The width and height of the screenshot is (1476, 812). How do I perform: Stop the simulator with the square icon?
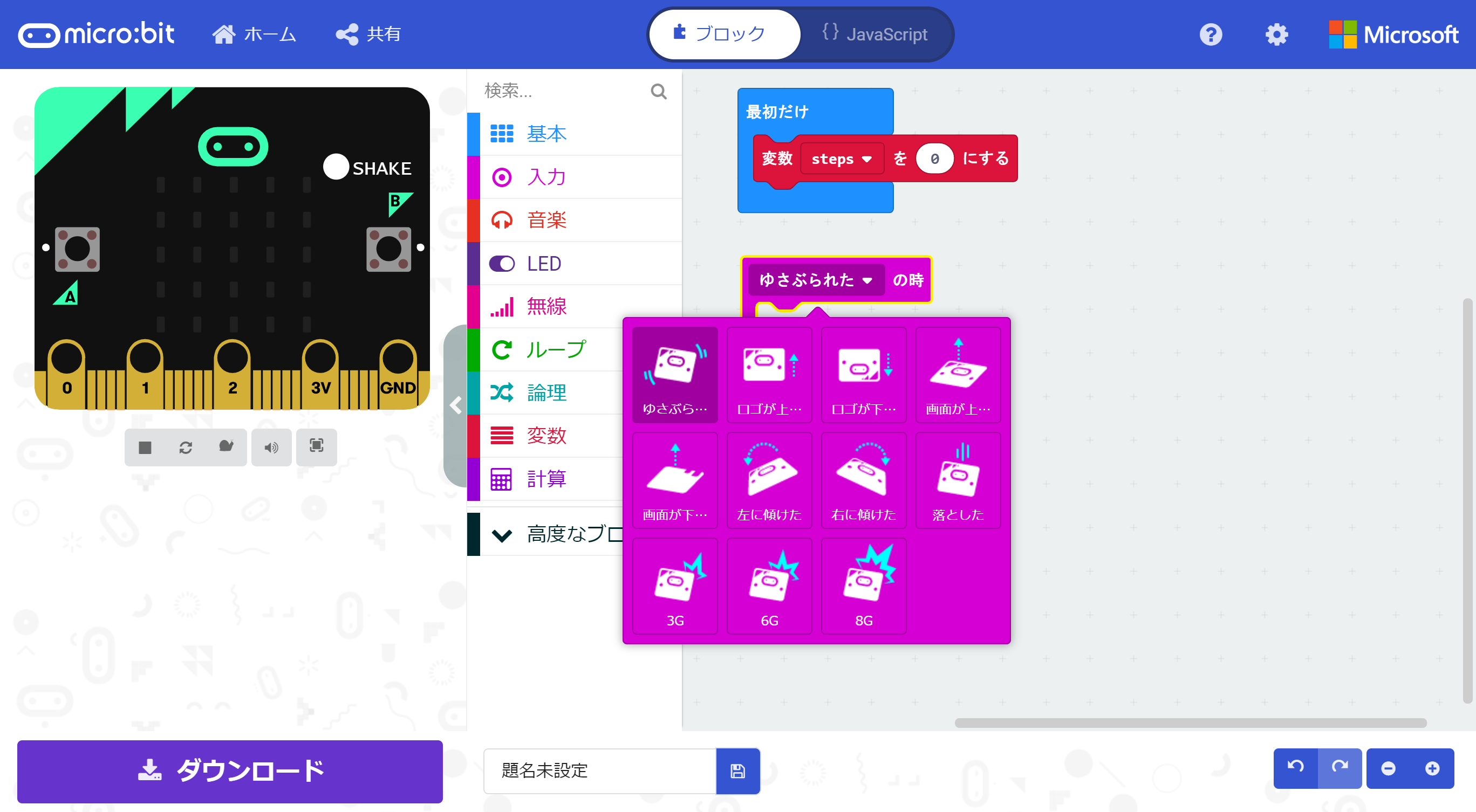click(x=145, y=447)
